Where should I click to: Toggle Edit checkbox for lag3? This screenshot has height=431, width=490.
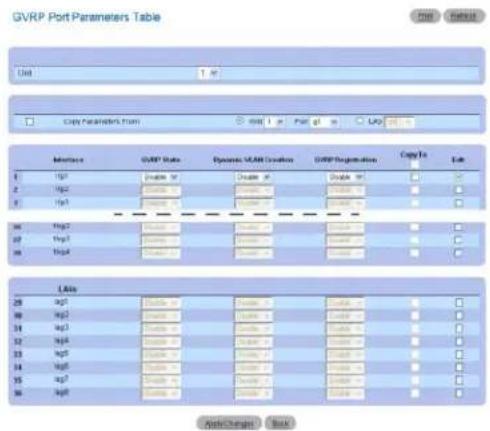tap(459, 329)
